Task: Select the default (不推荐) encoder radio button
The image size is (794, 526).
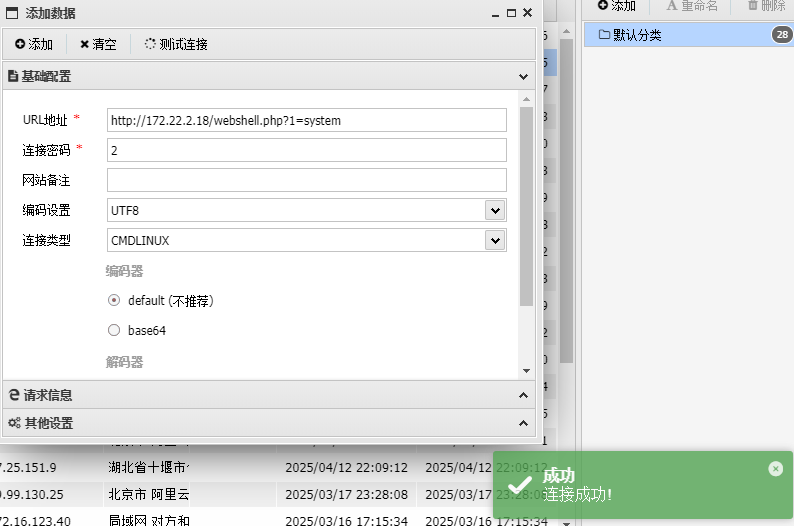Action: pyautogui.click(x=113, y=301)
